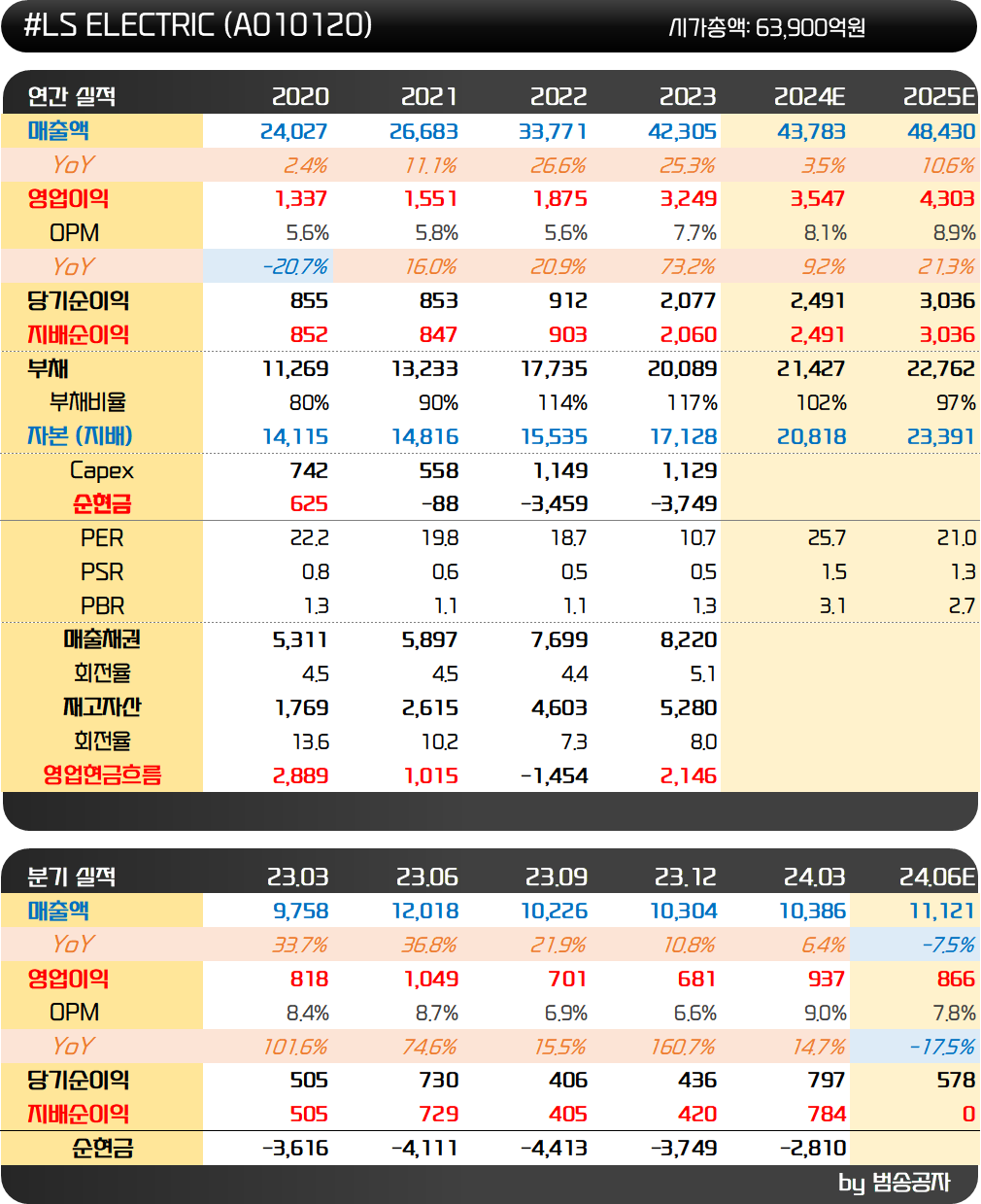Click the '자본 (지배)' row label
981x1204 pixels.
click(x=80, y=435)
